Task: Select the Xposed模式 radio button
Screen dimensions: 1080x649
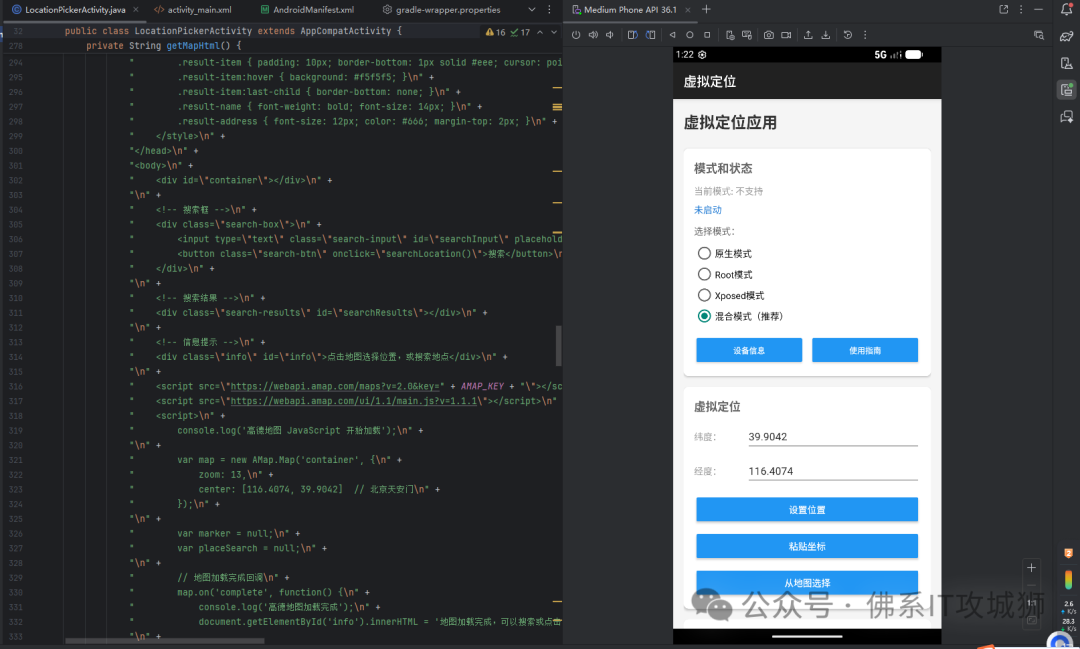Action: point(704,295)
